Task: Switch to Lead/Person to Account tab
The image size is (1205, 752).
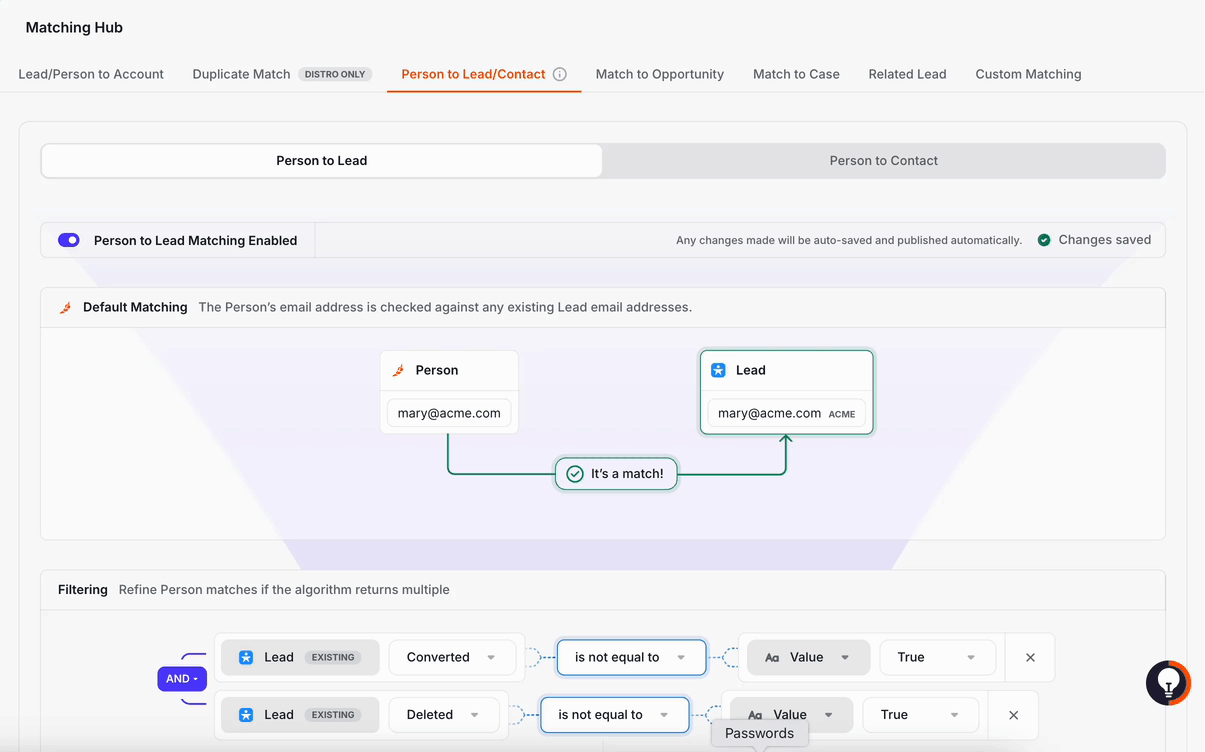Action: point(91,74)
